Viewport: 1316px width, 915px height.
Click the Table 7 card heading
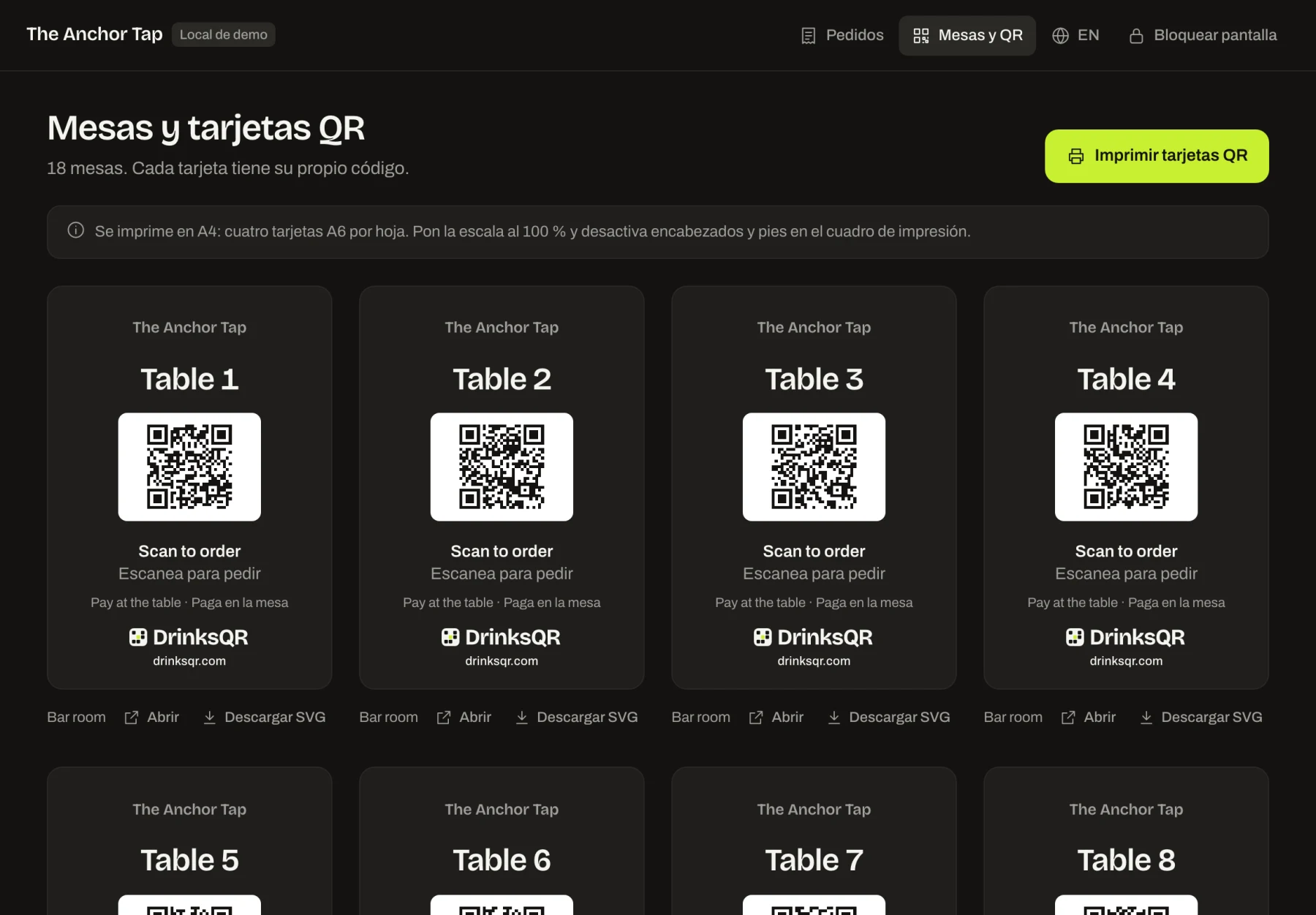814,860
